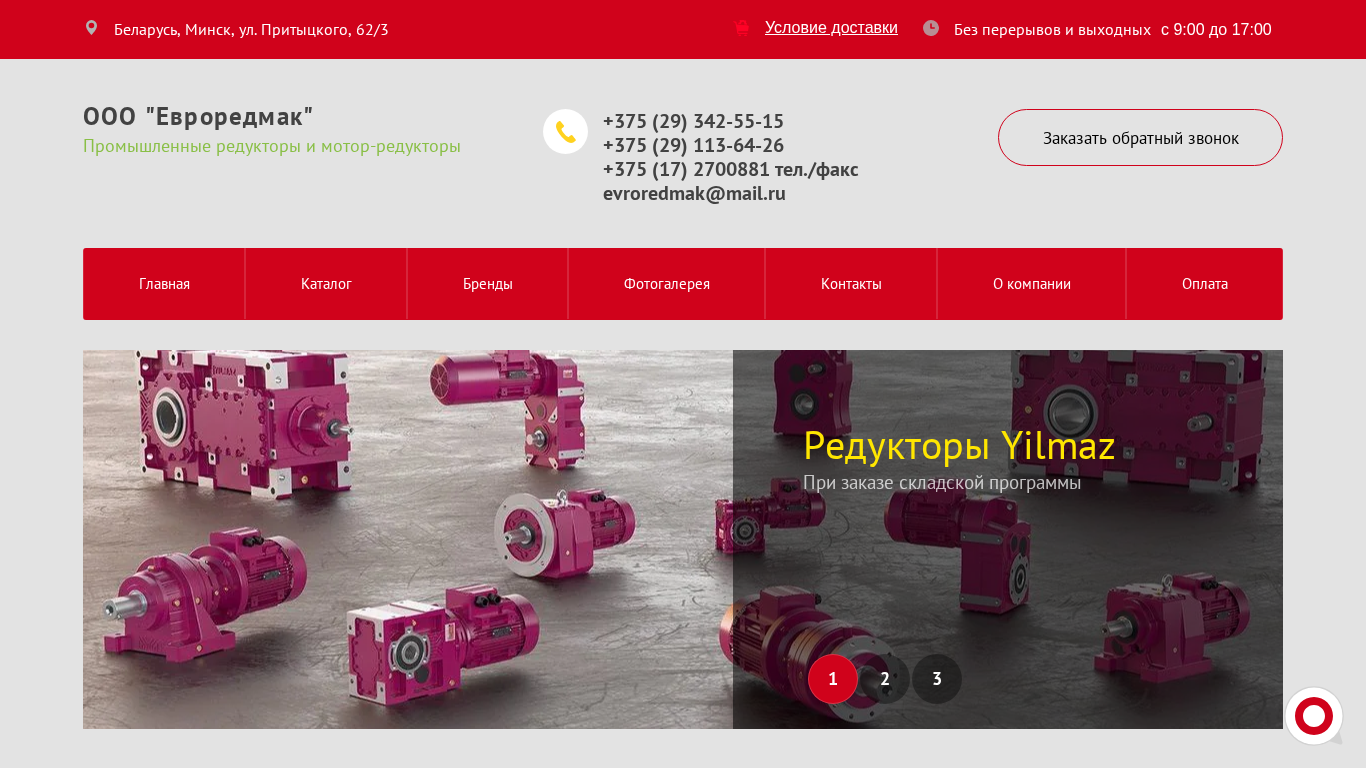The width and height of the screenshot is (1366, 768).
Task: Click the delivery cart icon
Action: (x=742, y=28)
